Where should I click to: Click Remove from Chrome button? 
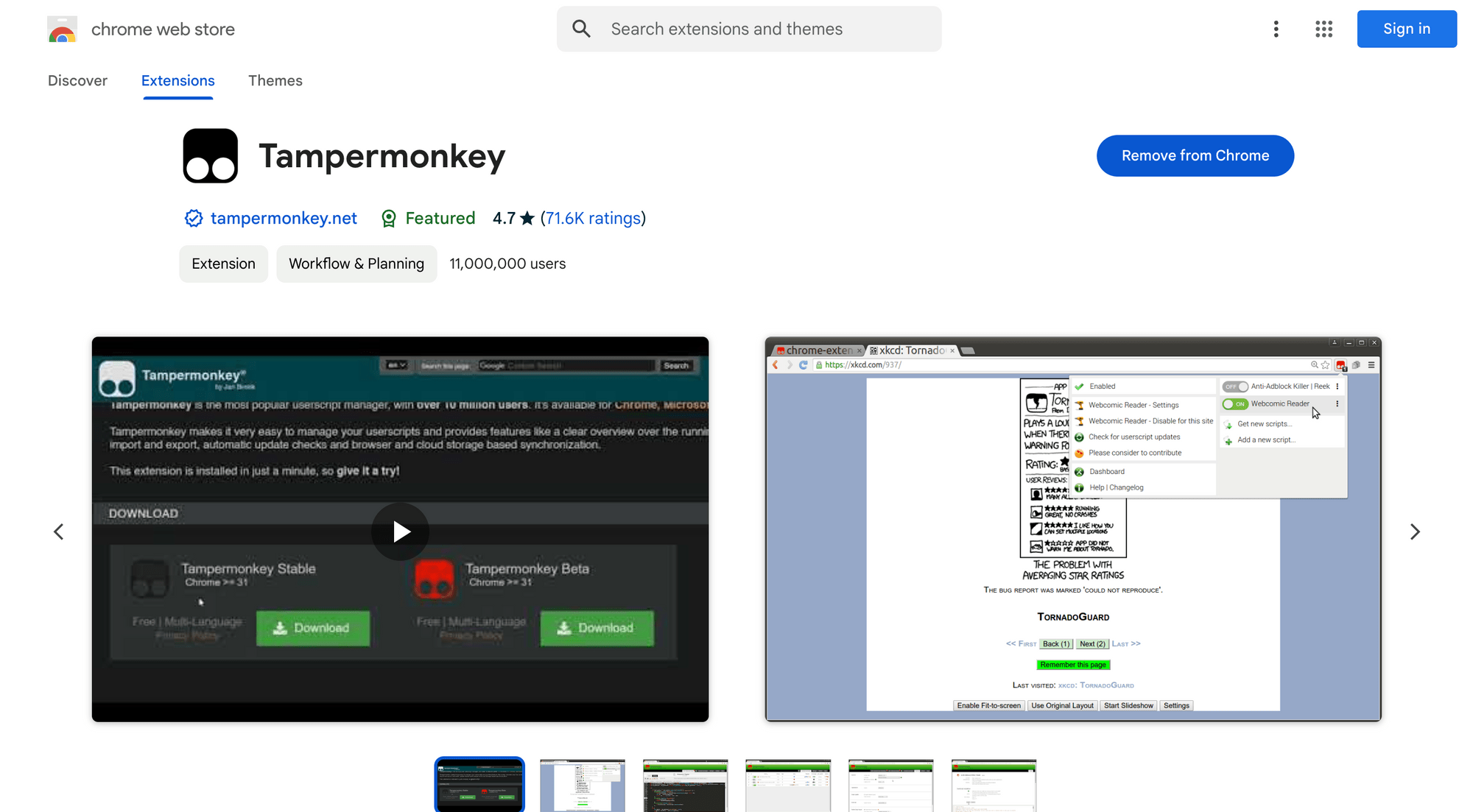[x=1195, y=156]
